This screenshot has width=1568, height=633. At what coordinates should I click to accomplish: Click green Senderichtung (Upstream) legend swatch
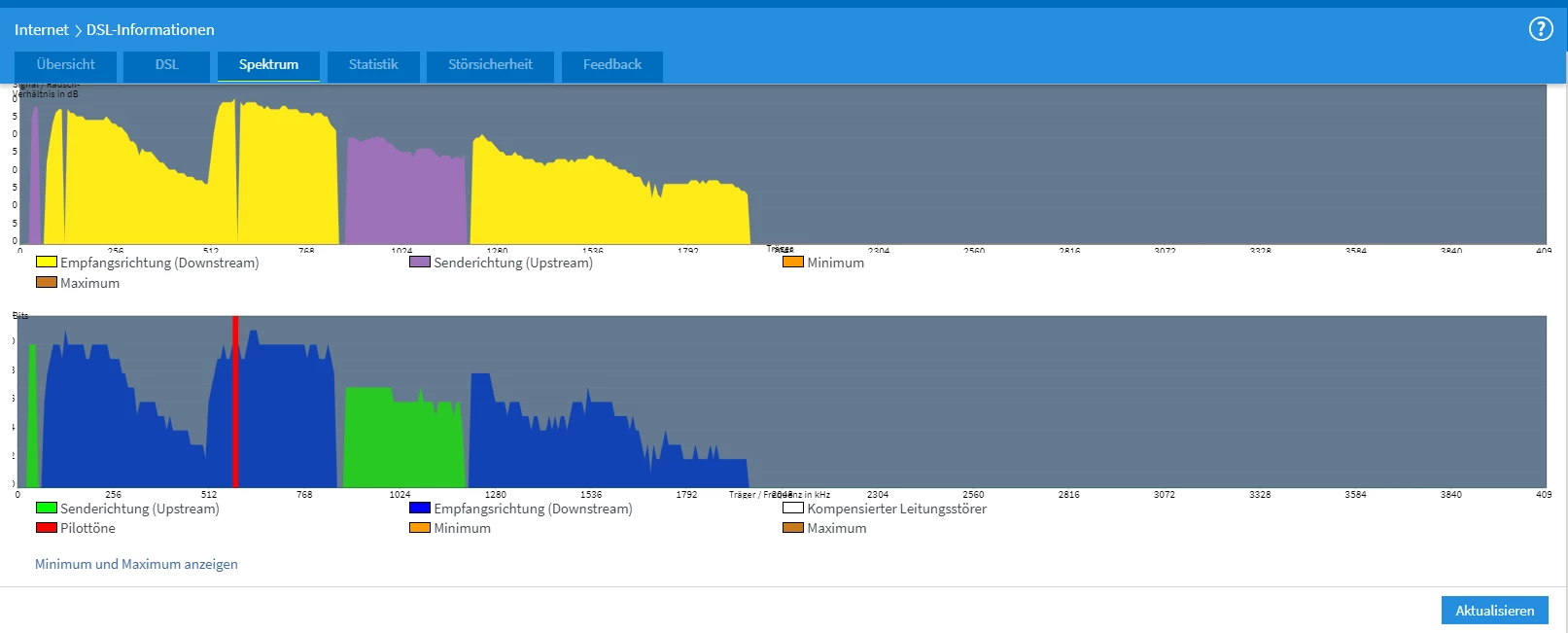(x=46, y=509)
